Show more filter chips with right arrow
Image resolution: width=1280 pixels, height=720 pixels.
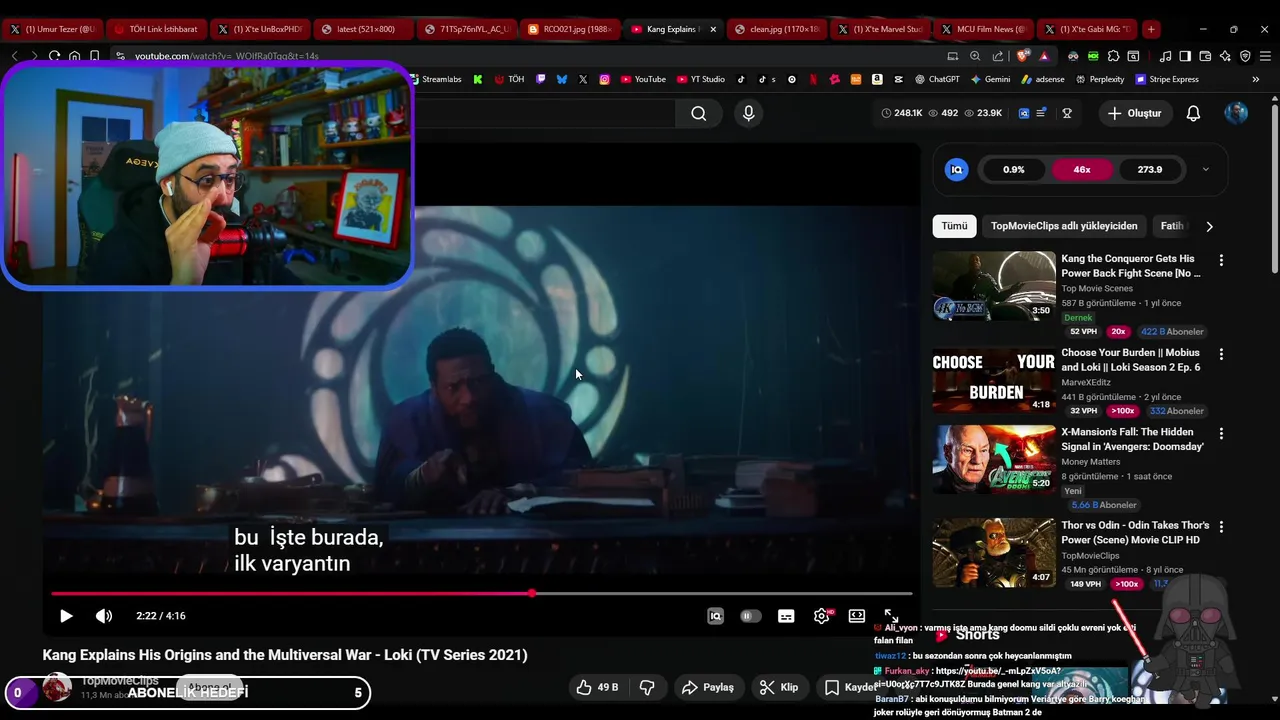[x=1209, y=227]
